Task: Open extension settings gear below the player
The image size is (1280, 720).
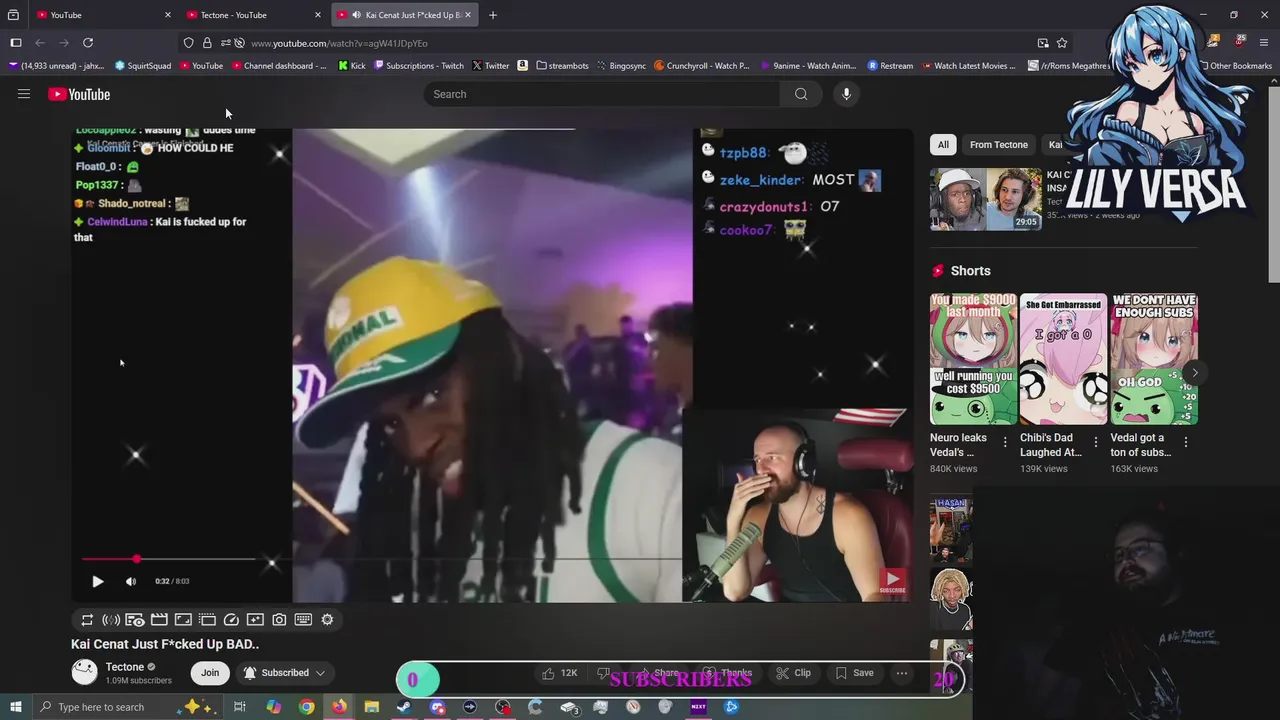Action: [327, 620]
